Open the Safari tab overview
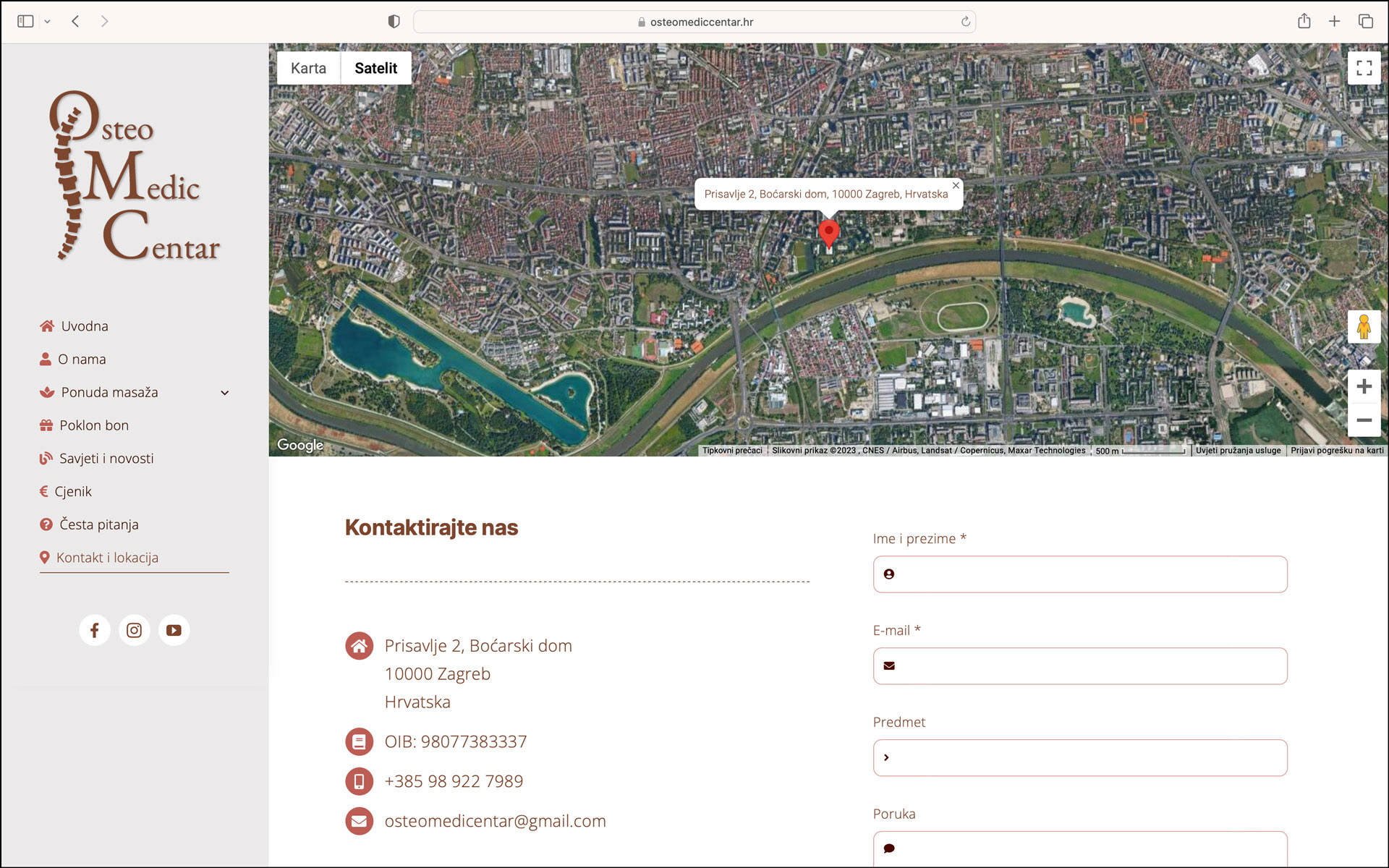1389x868 pixels. [1365, 22]
